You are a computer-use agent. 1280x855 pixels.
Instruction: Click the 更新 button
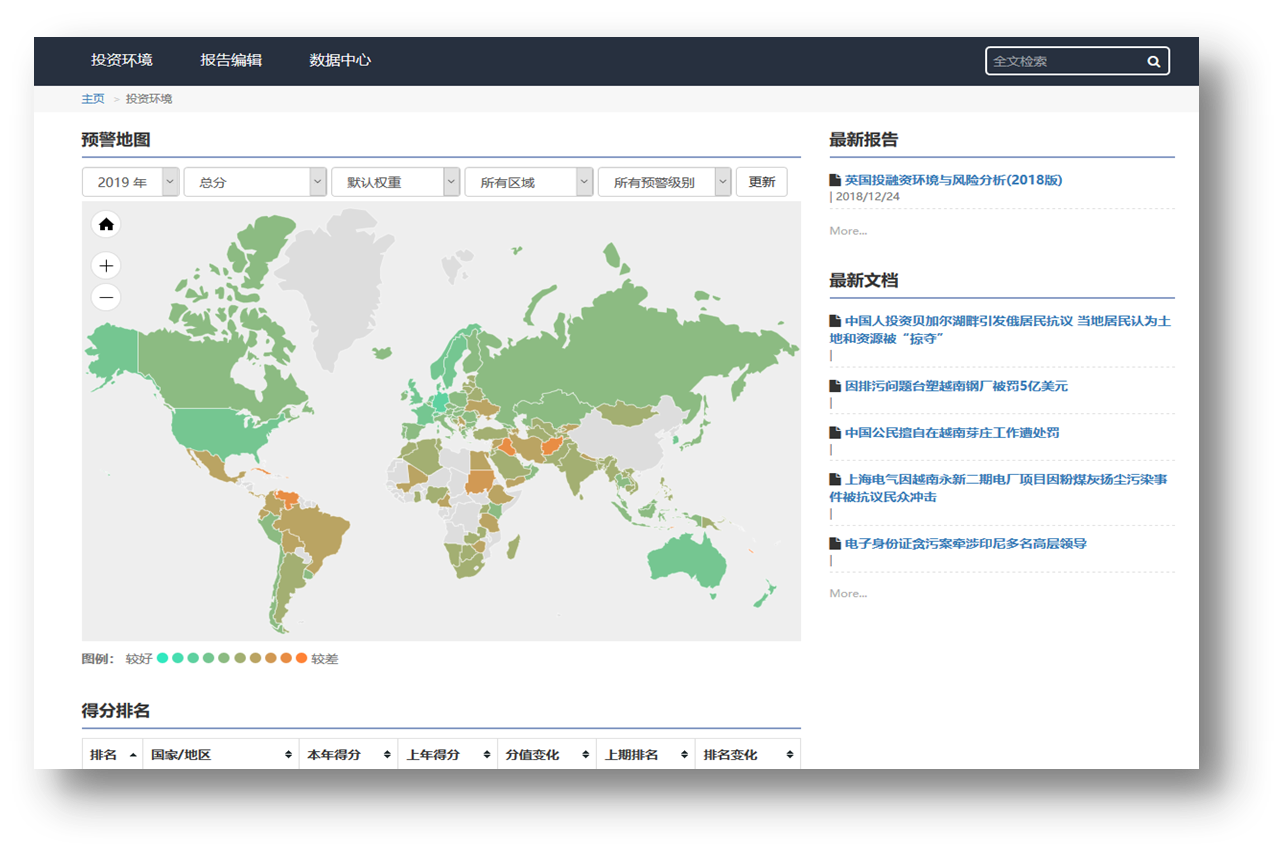coord(762,182)
